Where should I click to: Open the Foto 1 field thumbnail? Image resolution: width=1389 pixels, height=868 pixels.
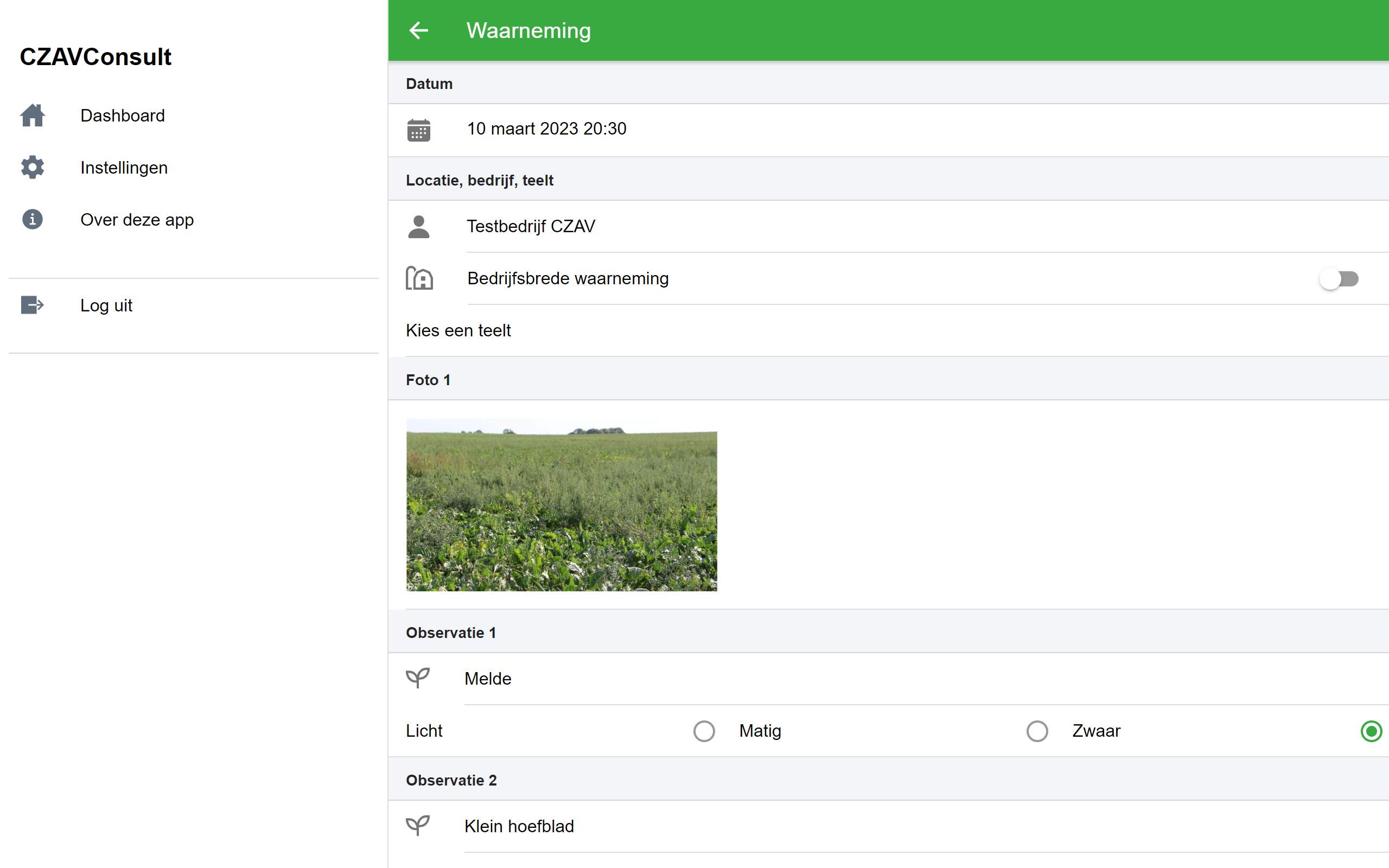click(x=562, y=505)
